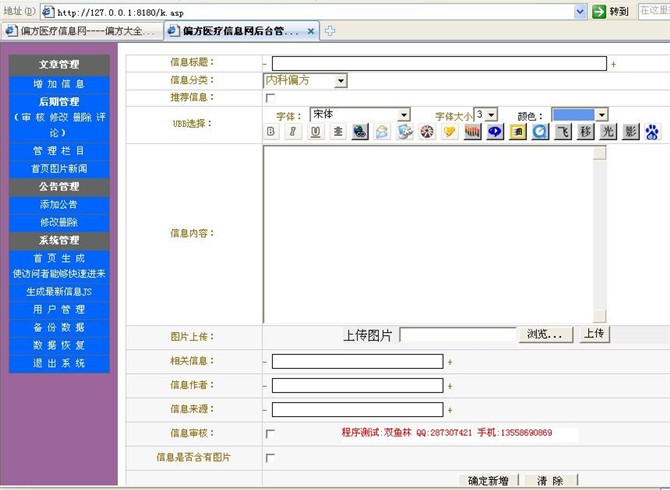The height and width of the screenshot is (490, 670).
Task: Open a new browser tab with the plus icon
Action: click(x=329, y=31)
